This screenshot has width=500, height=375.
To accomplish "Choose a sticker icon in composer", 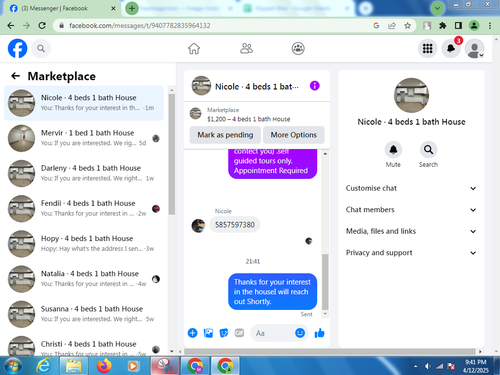I will [x=224, y=333].
